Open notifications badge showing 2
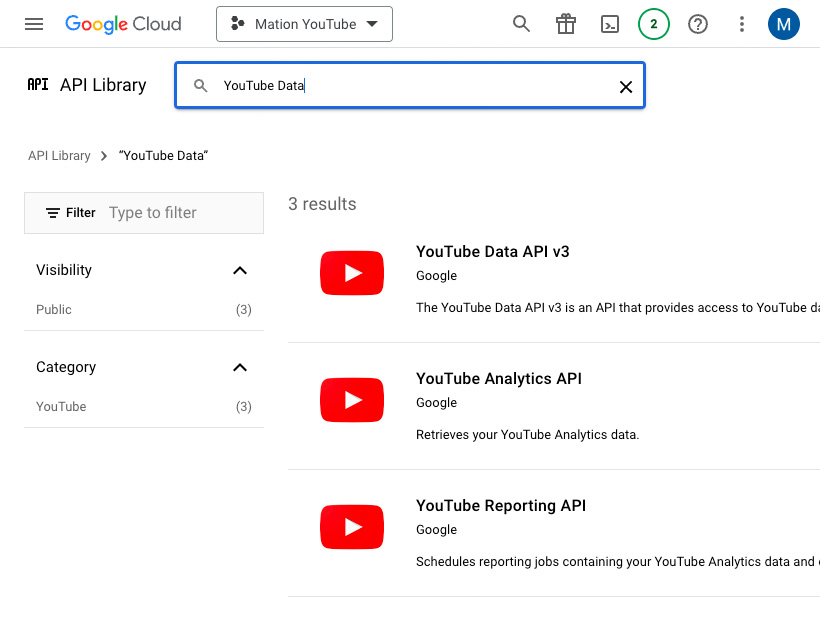820x640 pixels. [654, 24]
